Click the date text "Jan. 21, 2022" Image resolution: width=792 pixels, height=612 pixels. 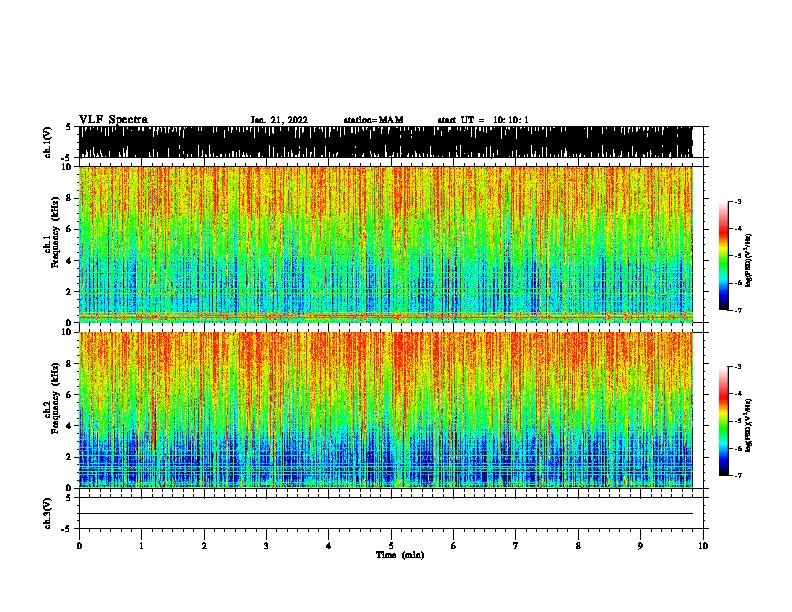point(279,120)
